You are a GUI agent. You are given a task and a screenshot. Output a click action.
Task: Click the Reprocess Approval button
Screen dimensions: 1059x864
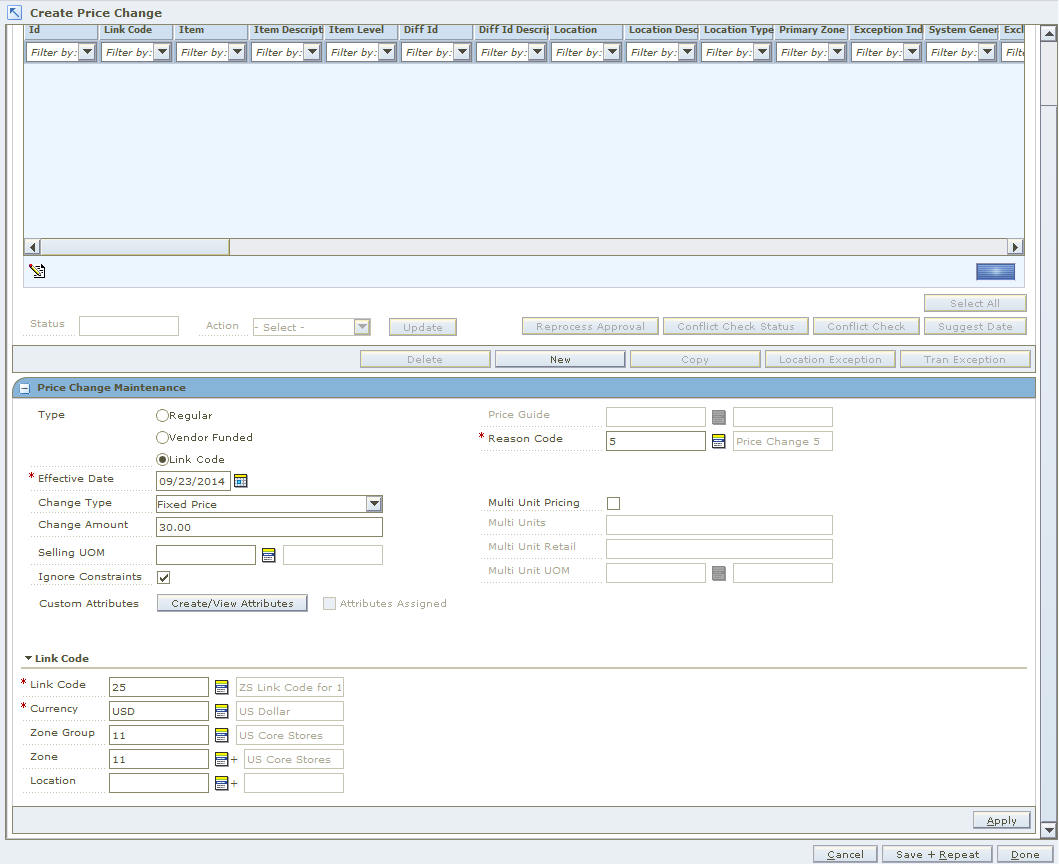point(590,326)
